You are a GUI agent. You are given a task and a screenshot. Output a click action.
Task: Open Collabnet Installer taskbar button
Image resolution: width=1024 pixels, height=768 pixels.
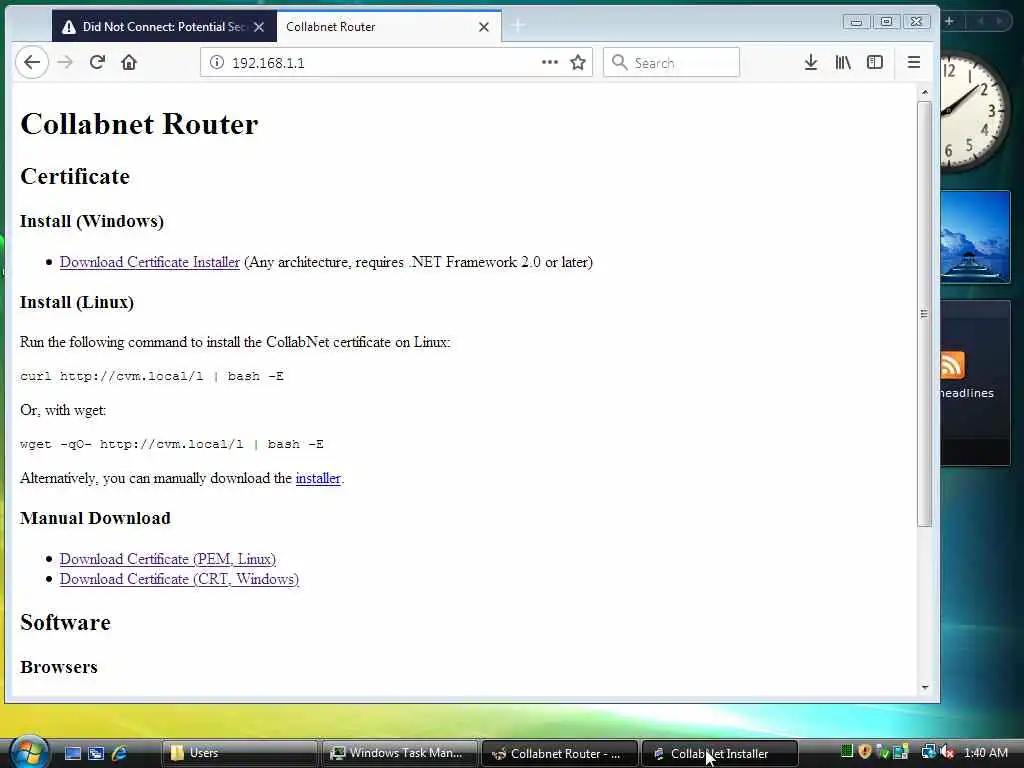click(719, 753)
